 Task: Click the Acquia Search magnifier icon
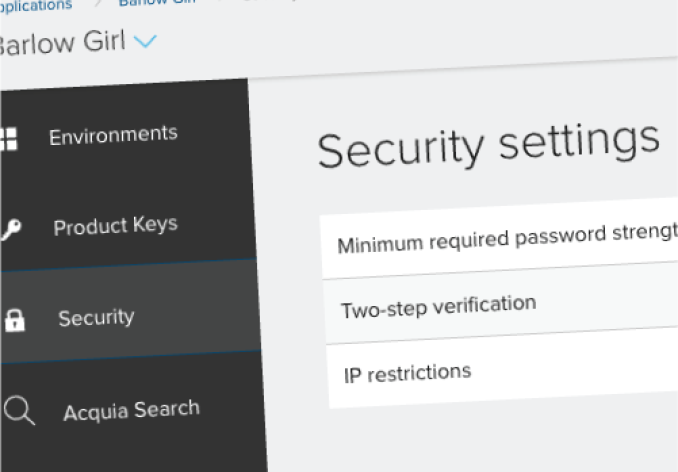tap(19, 411)
